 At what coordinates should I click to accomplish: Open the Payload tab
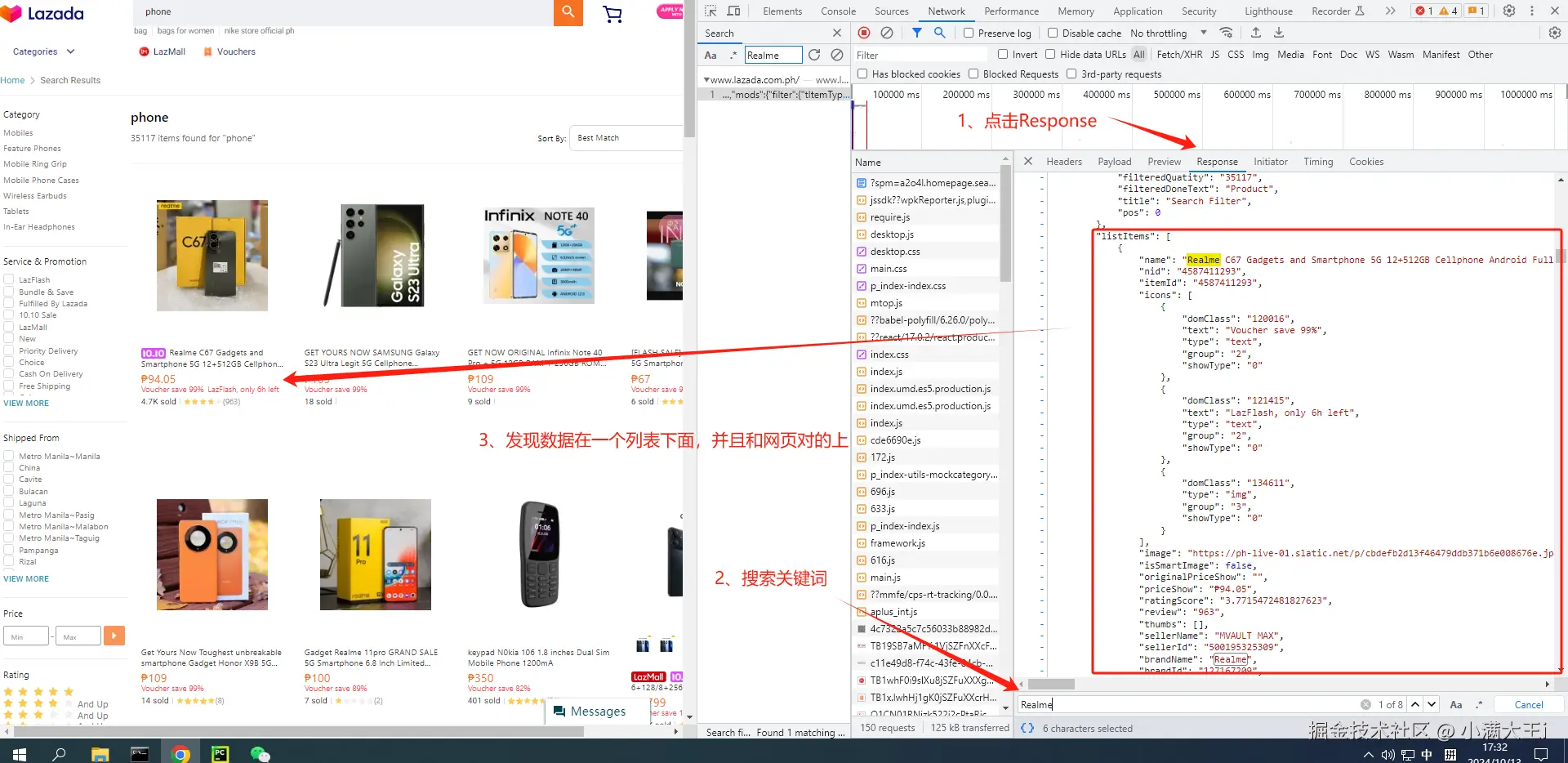coord(1114,162)
